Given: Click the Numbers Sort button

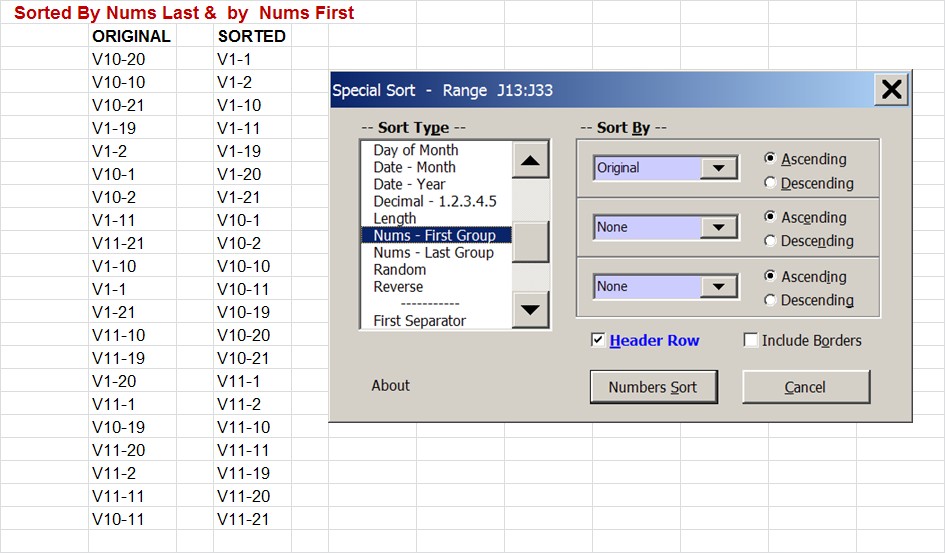Looking at the screenshot, I should point(653,387).
